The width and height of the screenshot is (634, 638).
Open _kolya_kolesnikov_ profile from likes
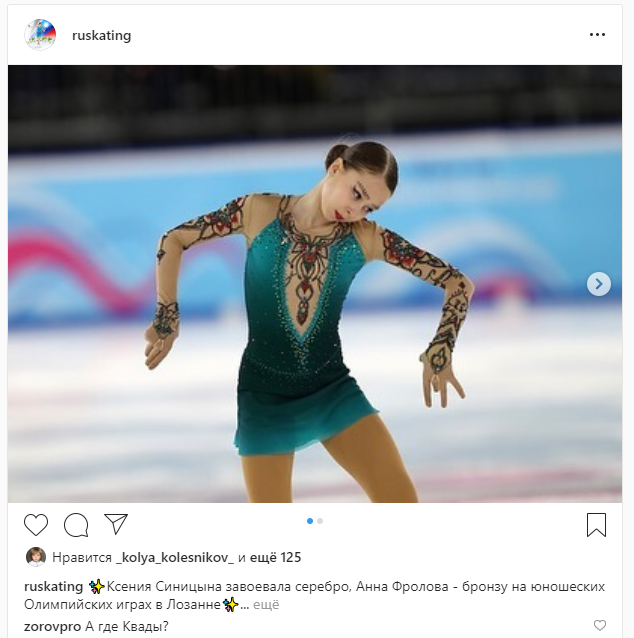(x=175, y=557)
